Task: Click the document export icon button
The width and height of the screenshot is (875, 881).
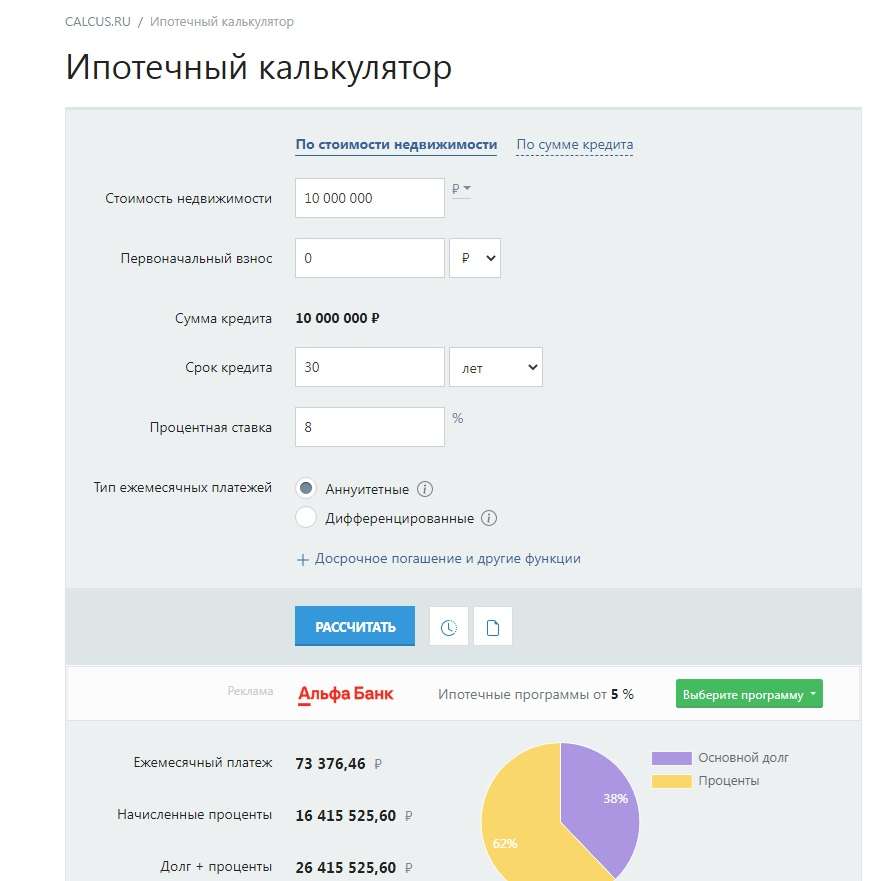Action: pos(492,627)
